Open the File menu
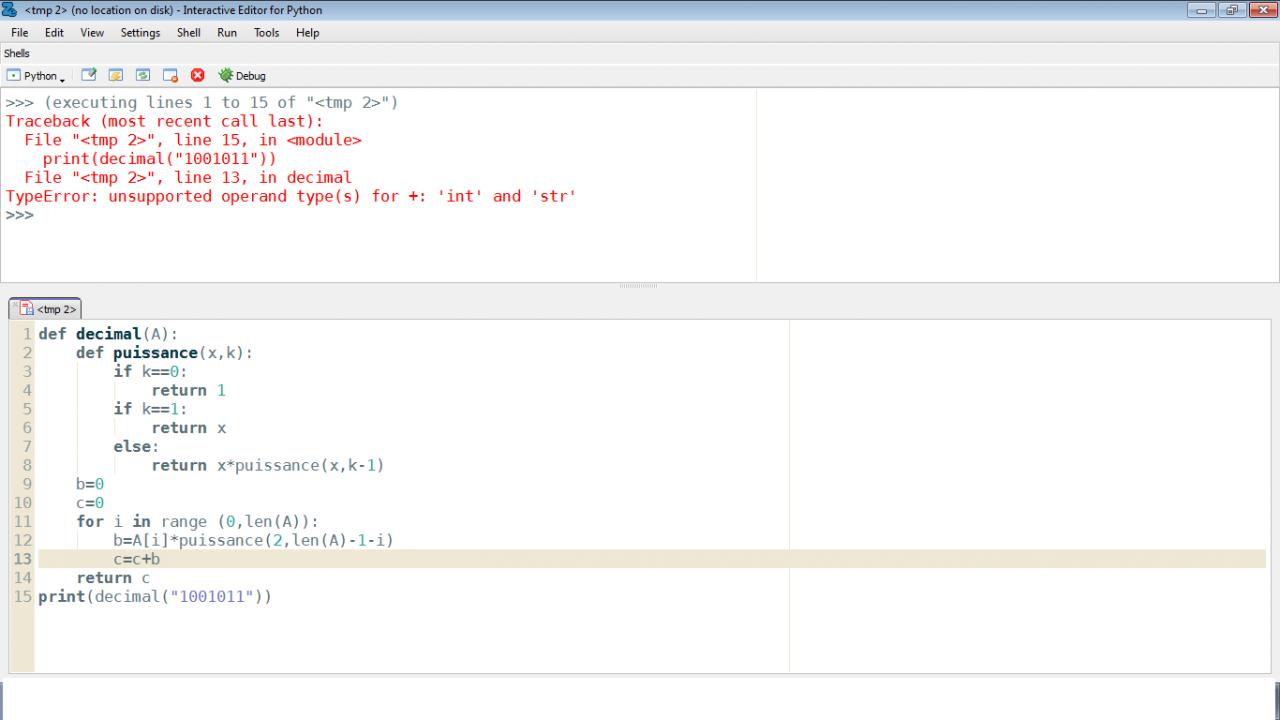The image size is (1280, 720). (x=19, y=33)
